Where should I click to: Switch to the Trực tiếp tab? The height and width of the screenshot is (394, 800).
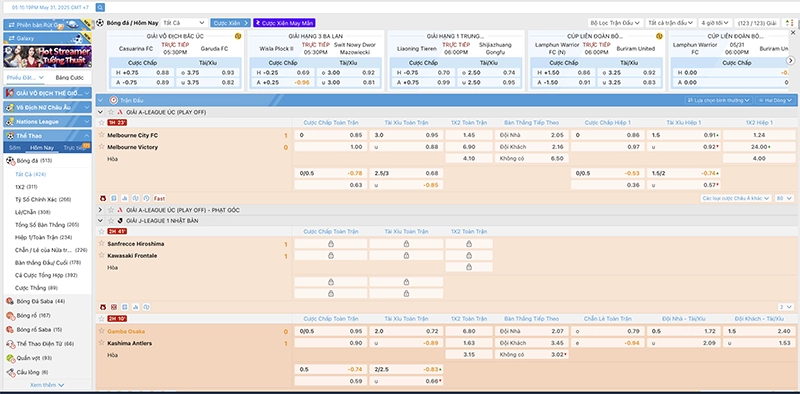pyautogui.click(x=74, y=147)
